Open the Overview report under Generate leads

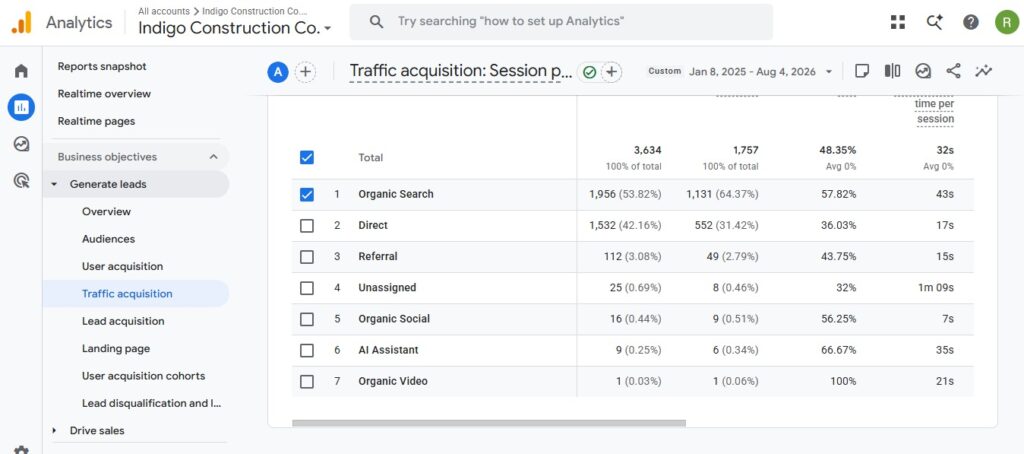[x=106, y=212]
